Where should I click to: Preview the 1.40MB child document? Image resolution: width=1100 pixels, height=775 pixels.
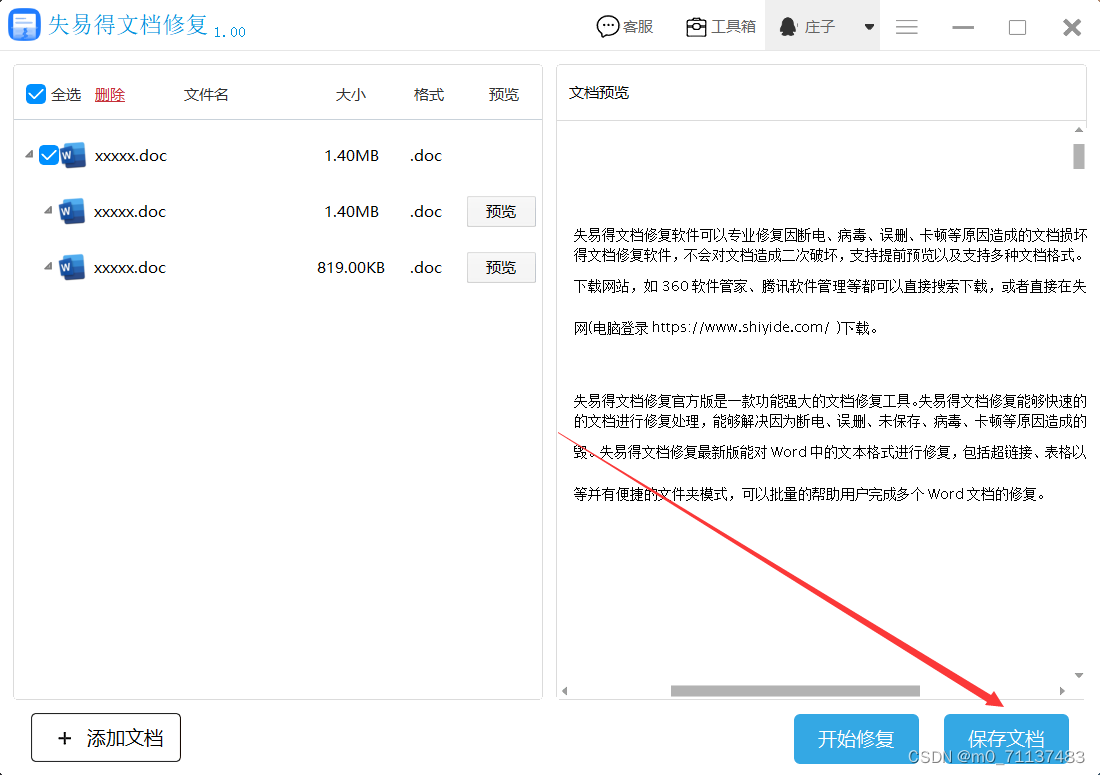pyautogui.click(x=501, y=212)
